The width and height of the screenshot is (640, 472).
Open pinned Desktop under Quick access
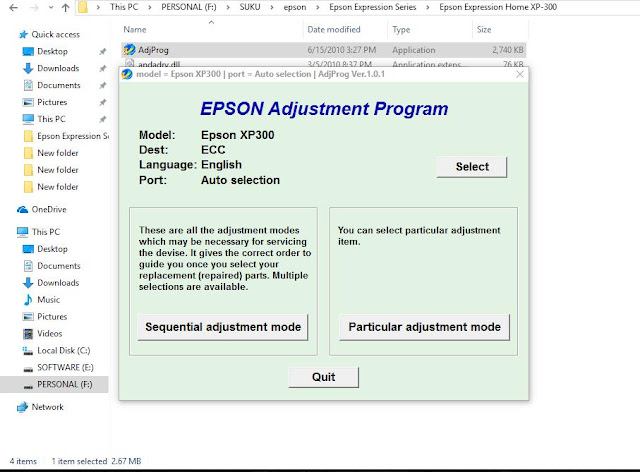pyautogui.click(x=52, y=51)
